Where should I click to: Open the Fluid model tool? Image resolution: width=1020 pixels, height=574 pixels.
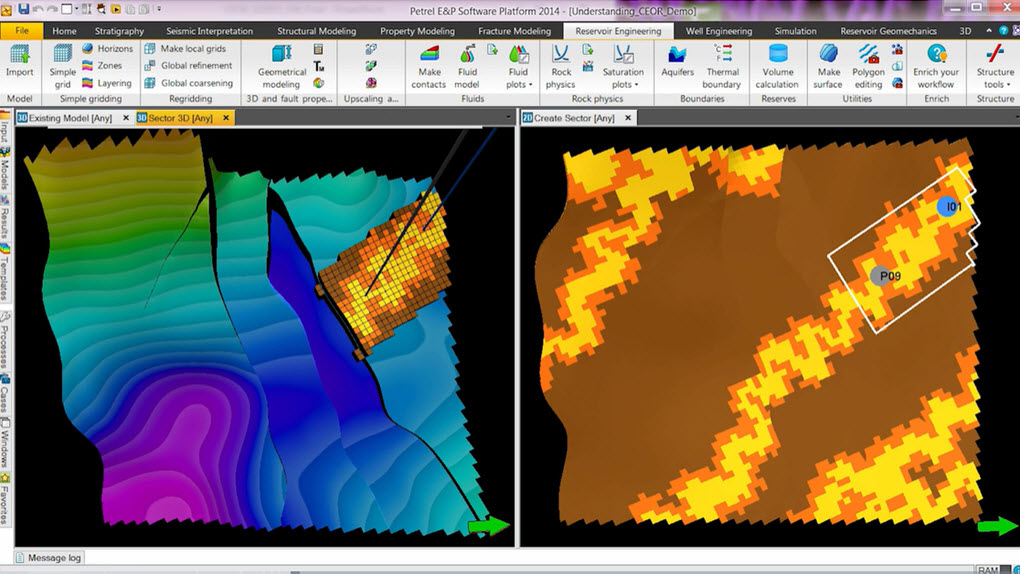click(467, 66)
